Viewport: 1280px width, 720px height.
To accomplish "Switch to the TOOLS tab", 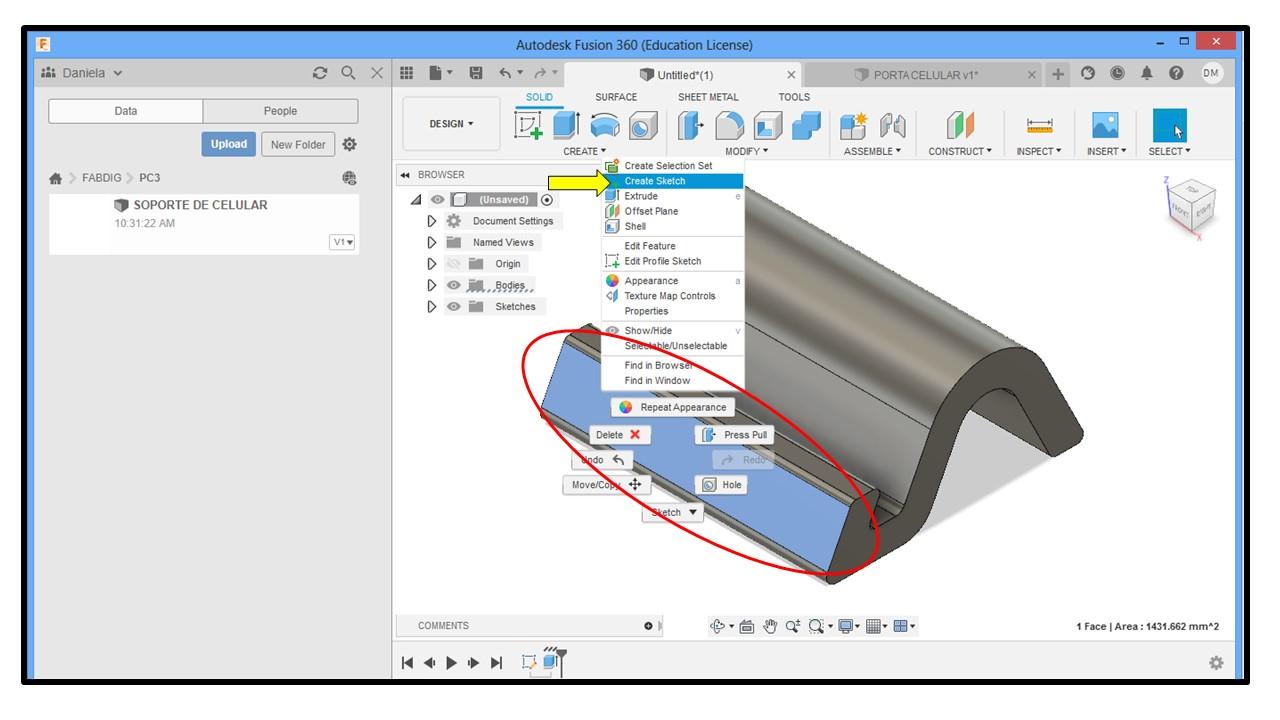I will pos(795,97).
